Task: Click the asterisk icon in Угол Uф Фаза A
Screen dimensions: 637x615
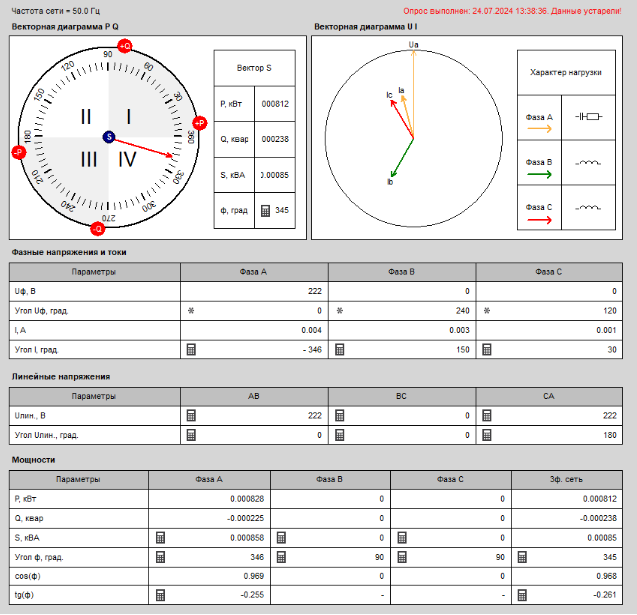Action: click(x=191, y=311)
